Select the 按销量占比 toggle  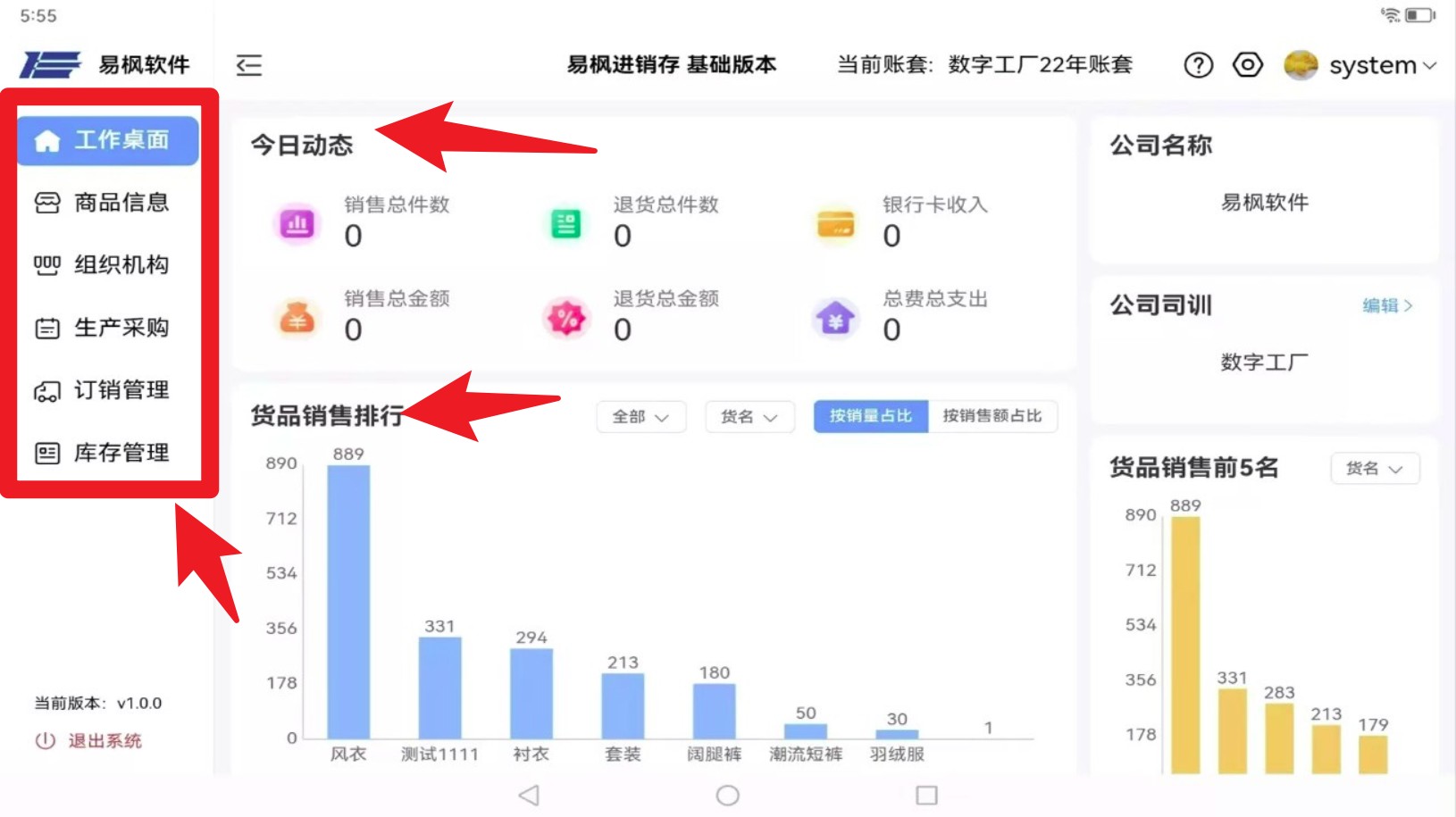(x=871, y=416)
